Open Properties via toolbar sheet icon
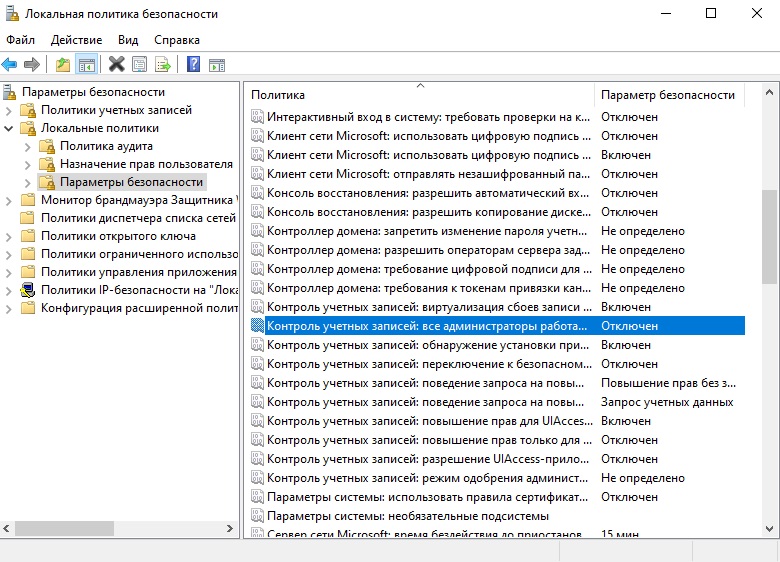This screenshot has width=780, height=562. 139,65
